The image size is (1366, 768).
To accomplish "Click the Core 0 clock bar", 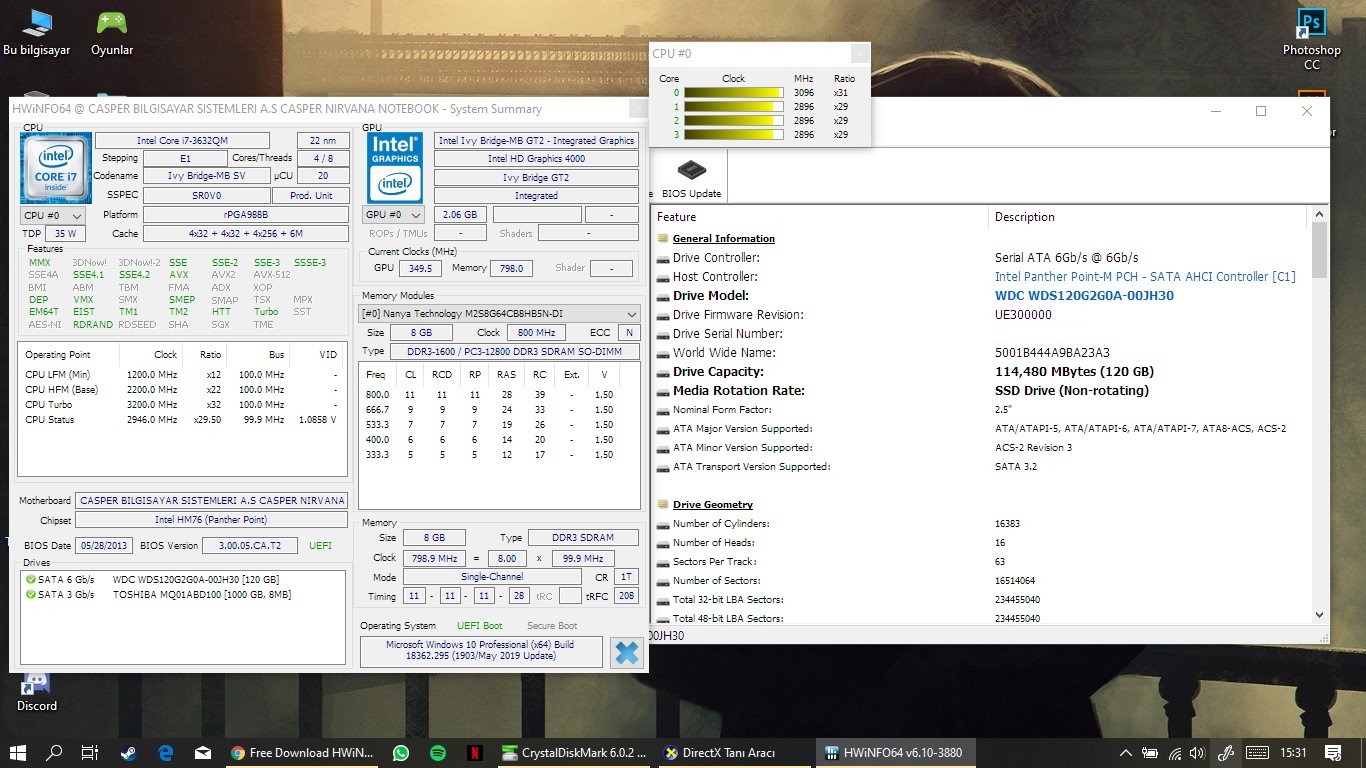I will [x=733, y=93].
